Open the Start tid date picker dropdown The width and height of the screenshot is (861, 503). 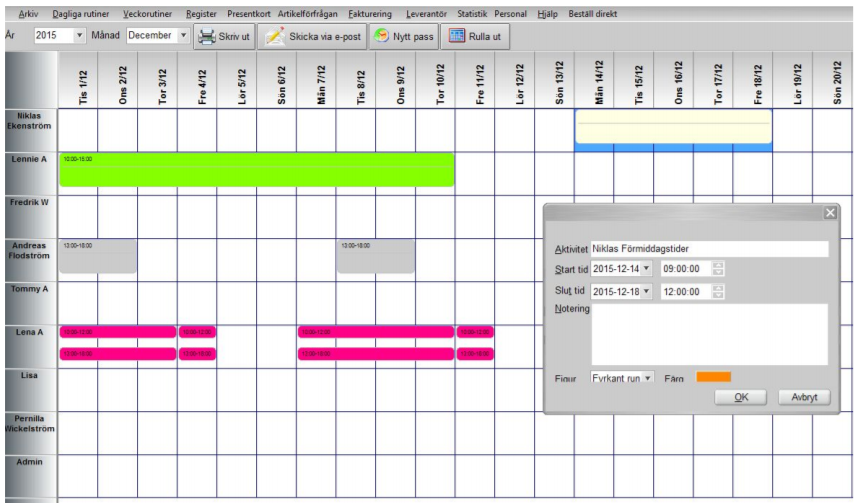coord(646,269)
